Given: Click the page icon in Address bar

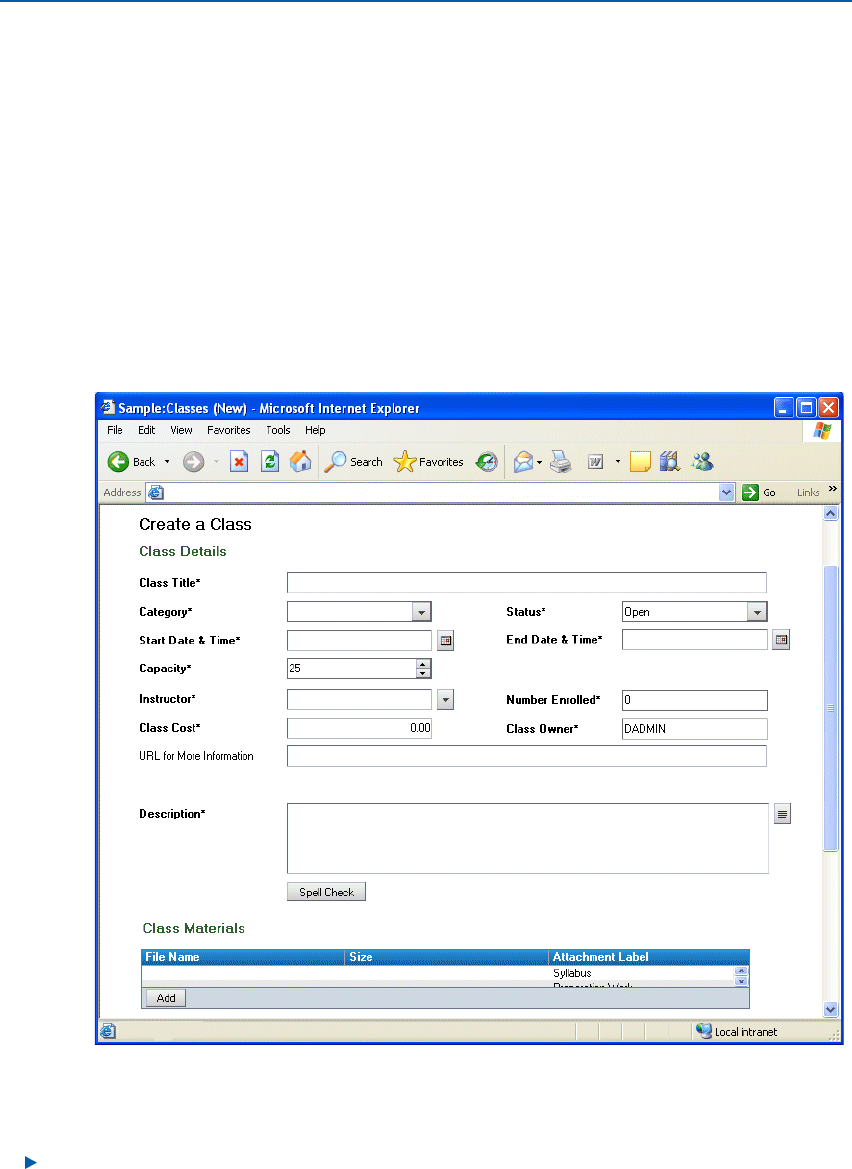Looking at the screenshot, I should pos(155,493).
